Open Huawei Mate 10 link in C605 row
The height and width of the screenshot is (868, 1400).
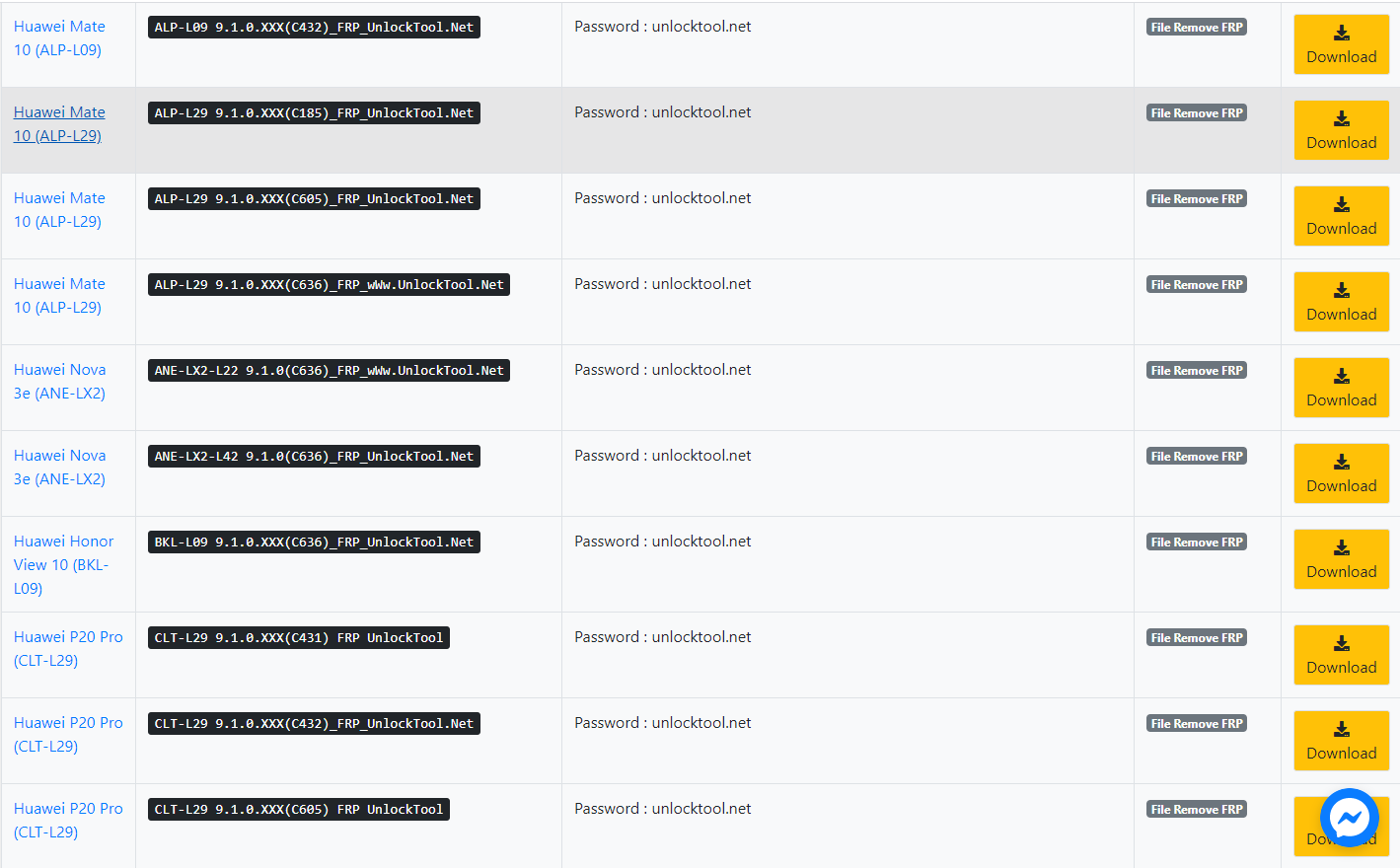(59, 210)
